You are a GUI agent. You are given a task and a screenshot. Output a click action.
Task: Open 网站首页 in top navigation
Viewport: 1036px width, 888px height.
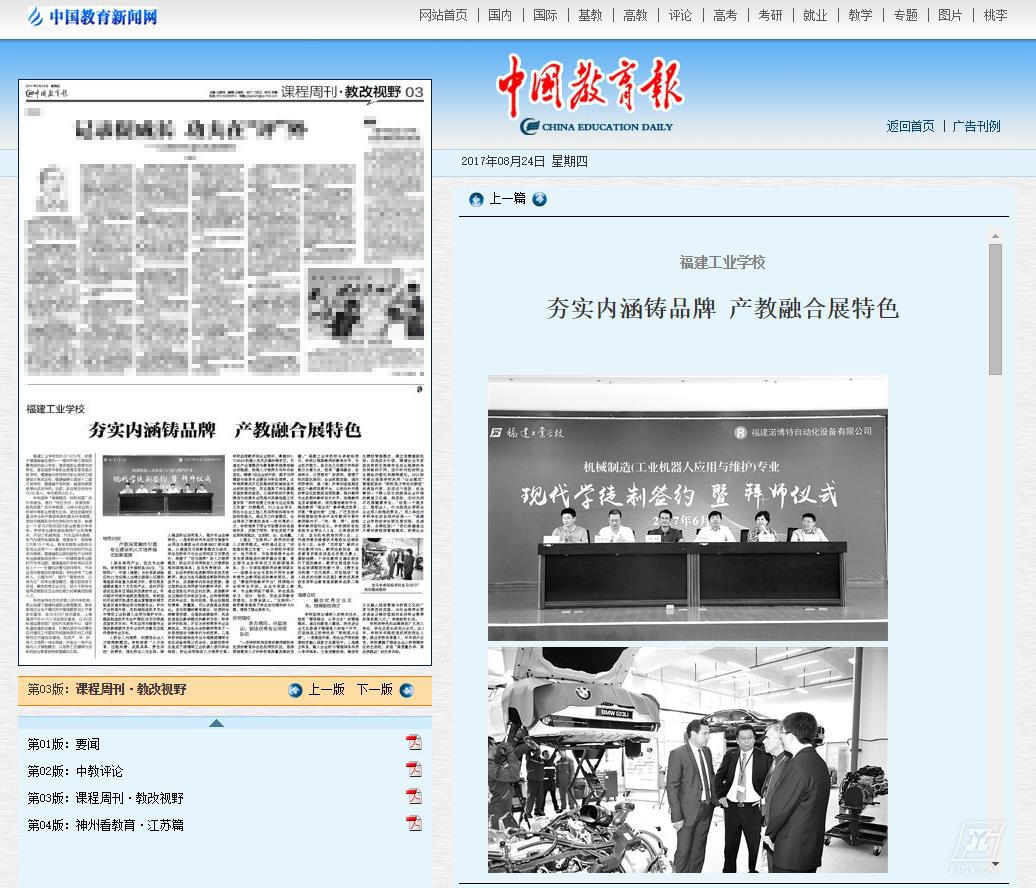[443, 15]
